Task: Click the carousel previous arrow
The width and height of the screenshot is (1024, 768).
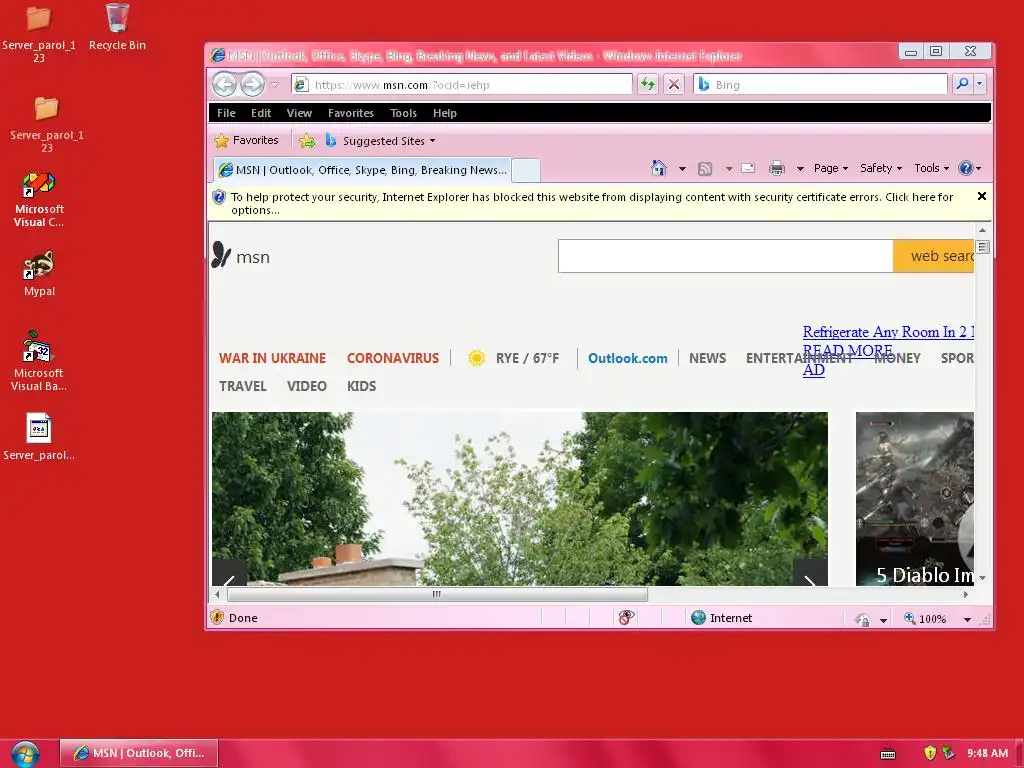Action: (x=229, y=573)
